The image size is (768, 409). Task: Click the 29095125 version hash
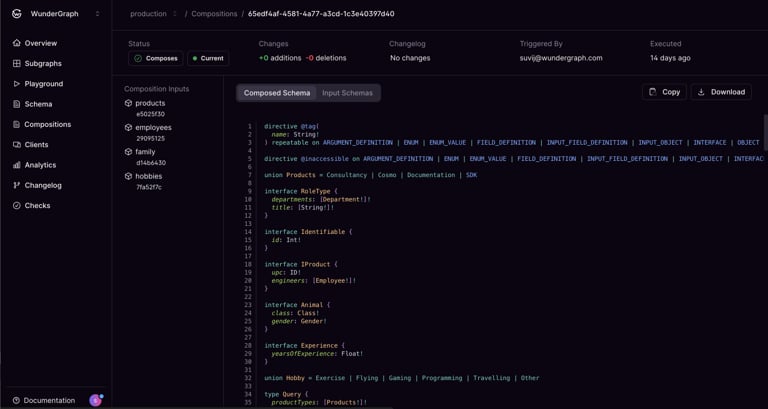150,139
